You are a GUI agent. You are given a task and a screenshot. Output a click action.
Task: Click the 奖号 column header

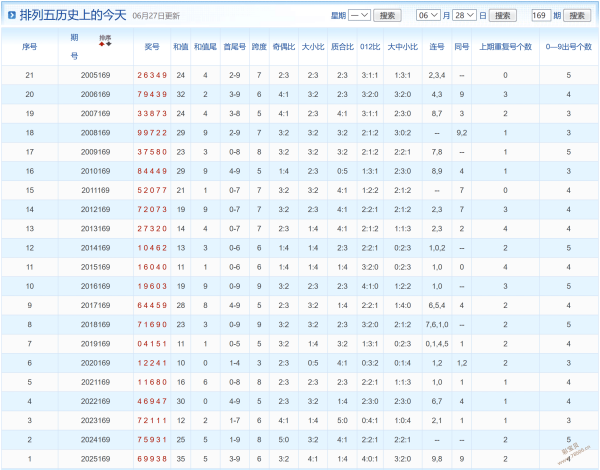coord(152,47)
